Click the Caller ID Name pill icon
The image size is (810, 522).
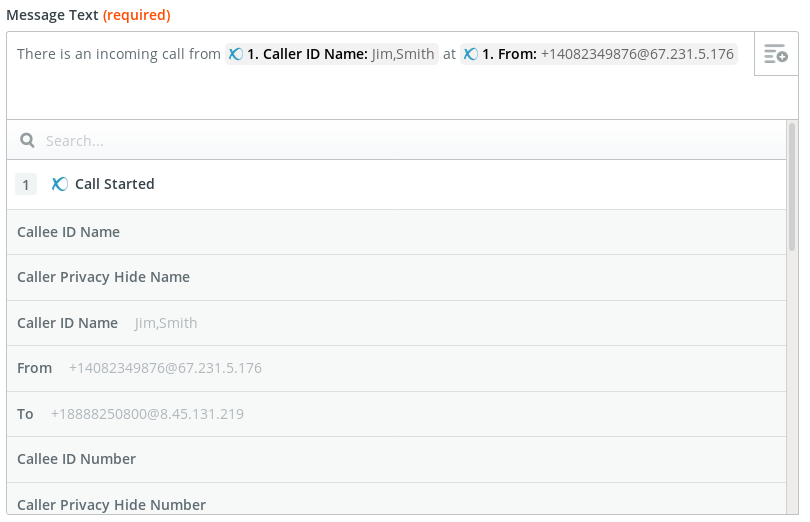pos(236,54)
